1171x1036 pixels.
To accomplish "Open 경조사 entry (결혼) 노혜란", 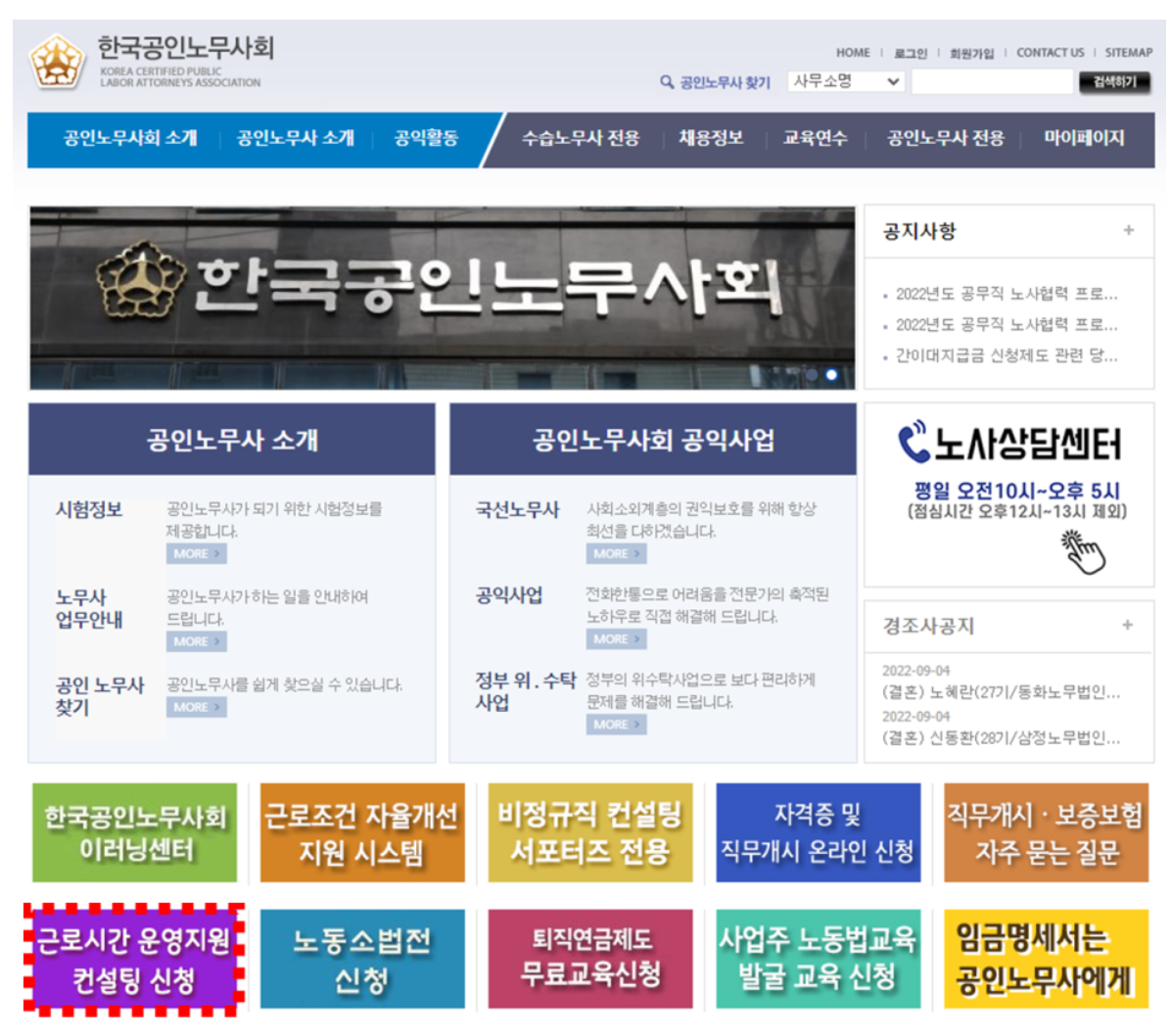I will pyautogui.click(x=1001, y=692).
